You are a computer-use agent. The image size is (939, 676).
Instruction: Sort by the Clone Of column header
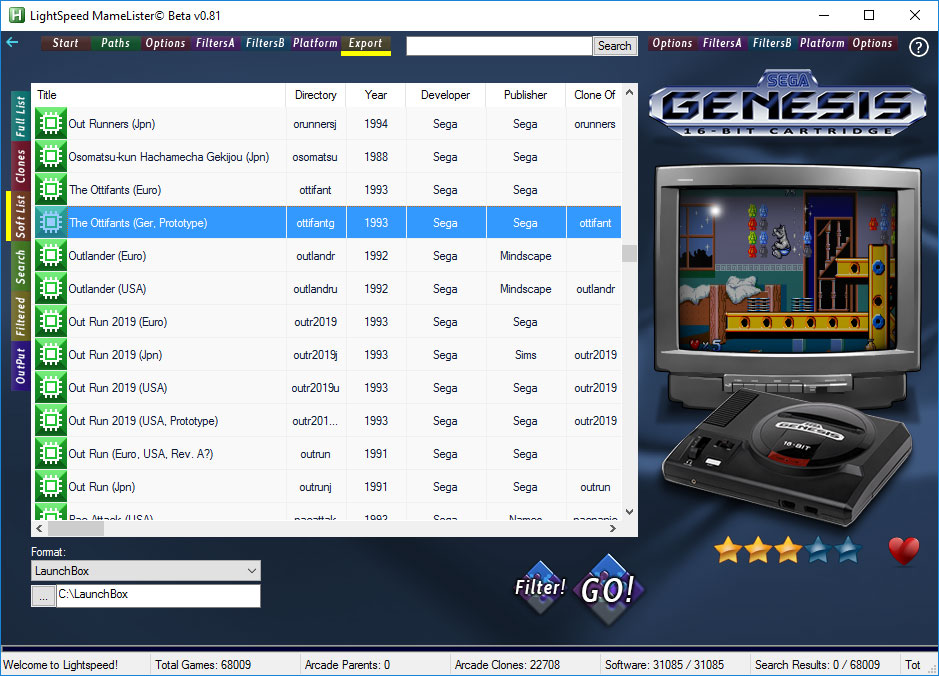pos(594,95)
